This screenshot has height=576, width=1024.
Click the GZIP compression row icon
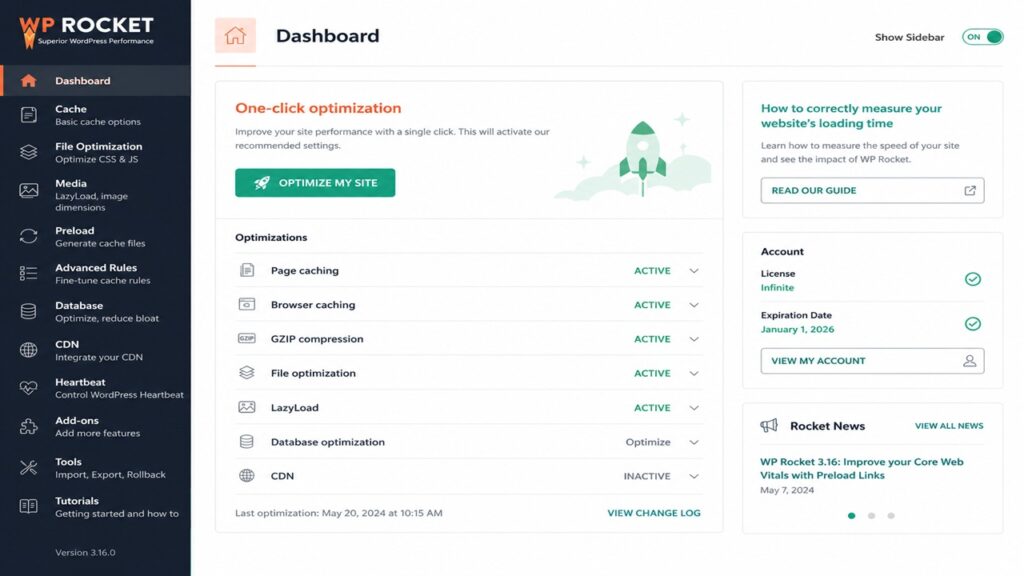coord(247,338)
